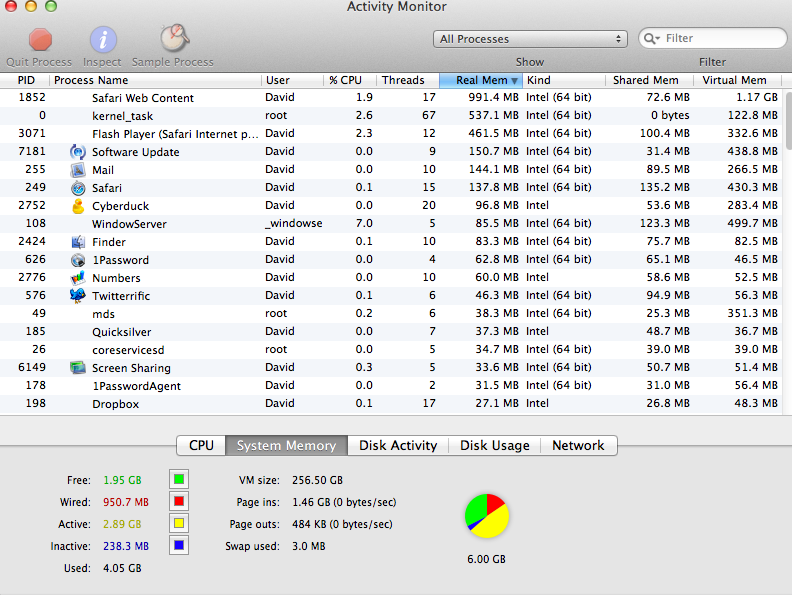Click the search magnifier in Filter field
792x595 pixels.
pyautogui.click(x=651, y=39)
